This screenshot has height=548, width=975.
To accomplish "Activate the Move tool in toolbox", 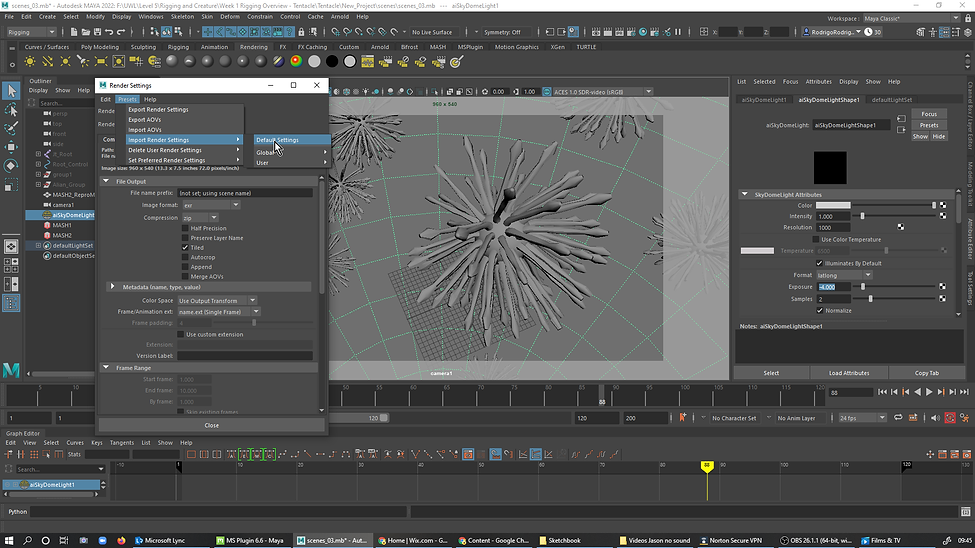I will tap(11, 147).
